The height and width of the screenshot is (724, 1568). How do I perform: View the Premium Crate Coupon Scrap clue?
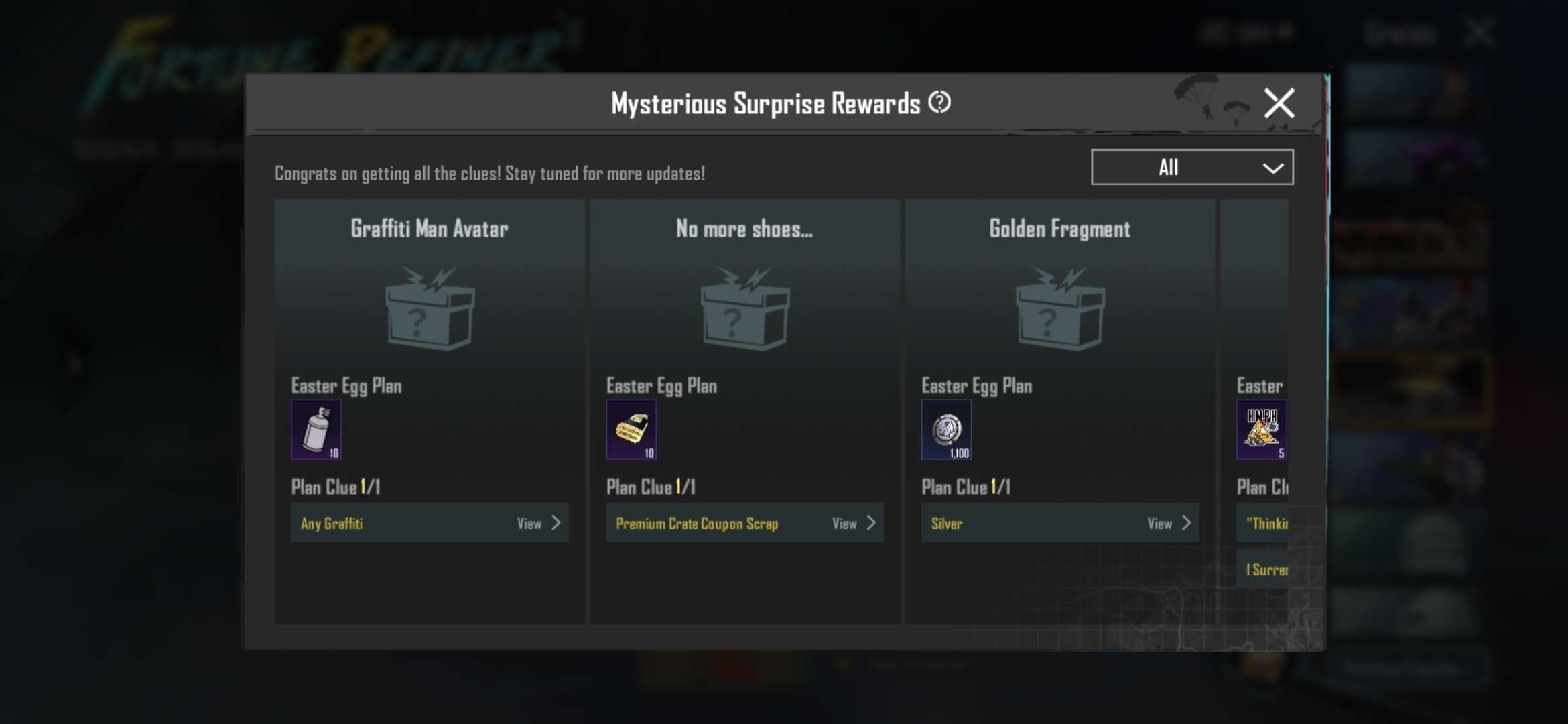click(x=744, y=523)
